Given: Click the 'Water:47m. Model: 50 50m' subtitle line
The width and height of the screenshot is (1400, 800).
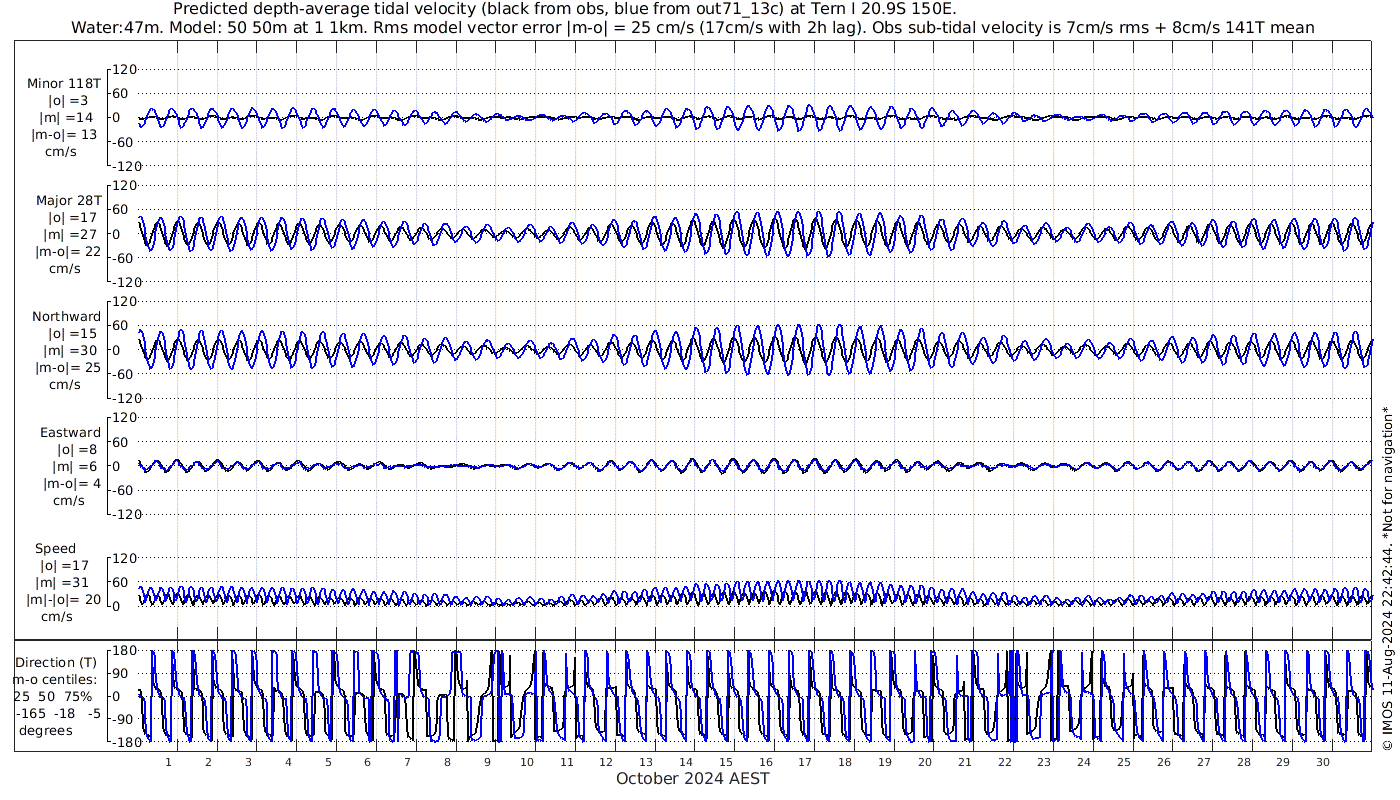Looking at the screenshot, I should (693, 28).
